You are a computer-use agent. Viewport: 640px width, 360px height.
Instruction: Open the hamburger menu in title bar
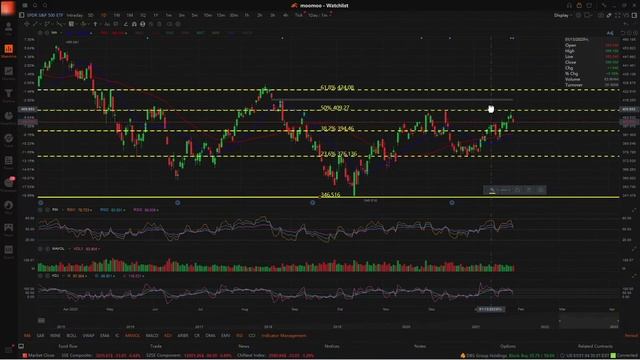25,5
